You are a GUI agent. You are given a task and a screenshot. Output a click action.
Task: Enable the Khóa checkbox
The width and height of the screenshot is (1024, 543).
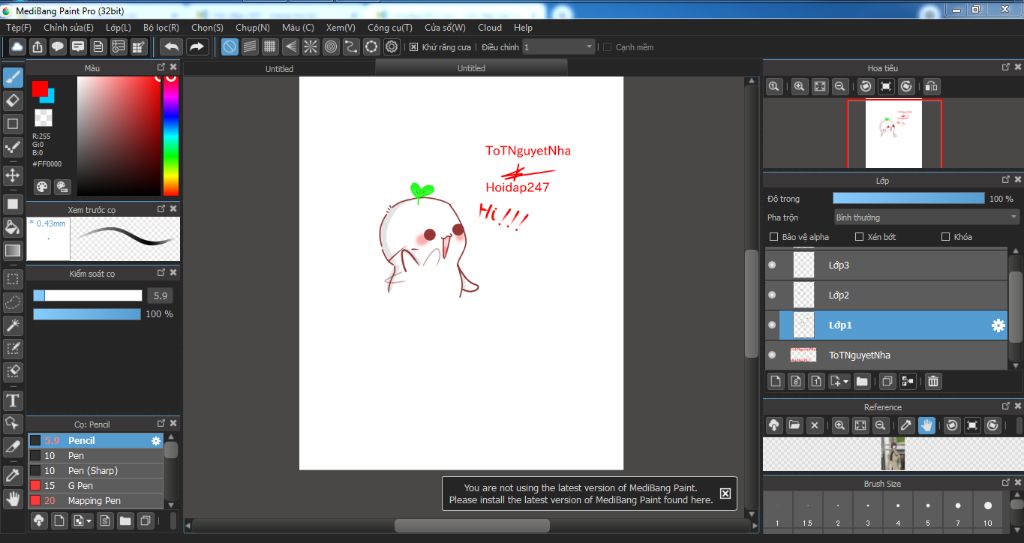click(946, 237)
